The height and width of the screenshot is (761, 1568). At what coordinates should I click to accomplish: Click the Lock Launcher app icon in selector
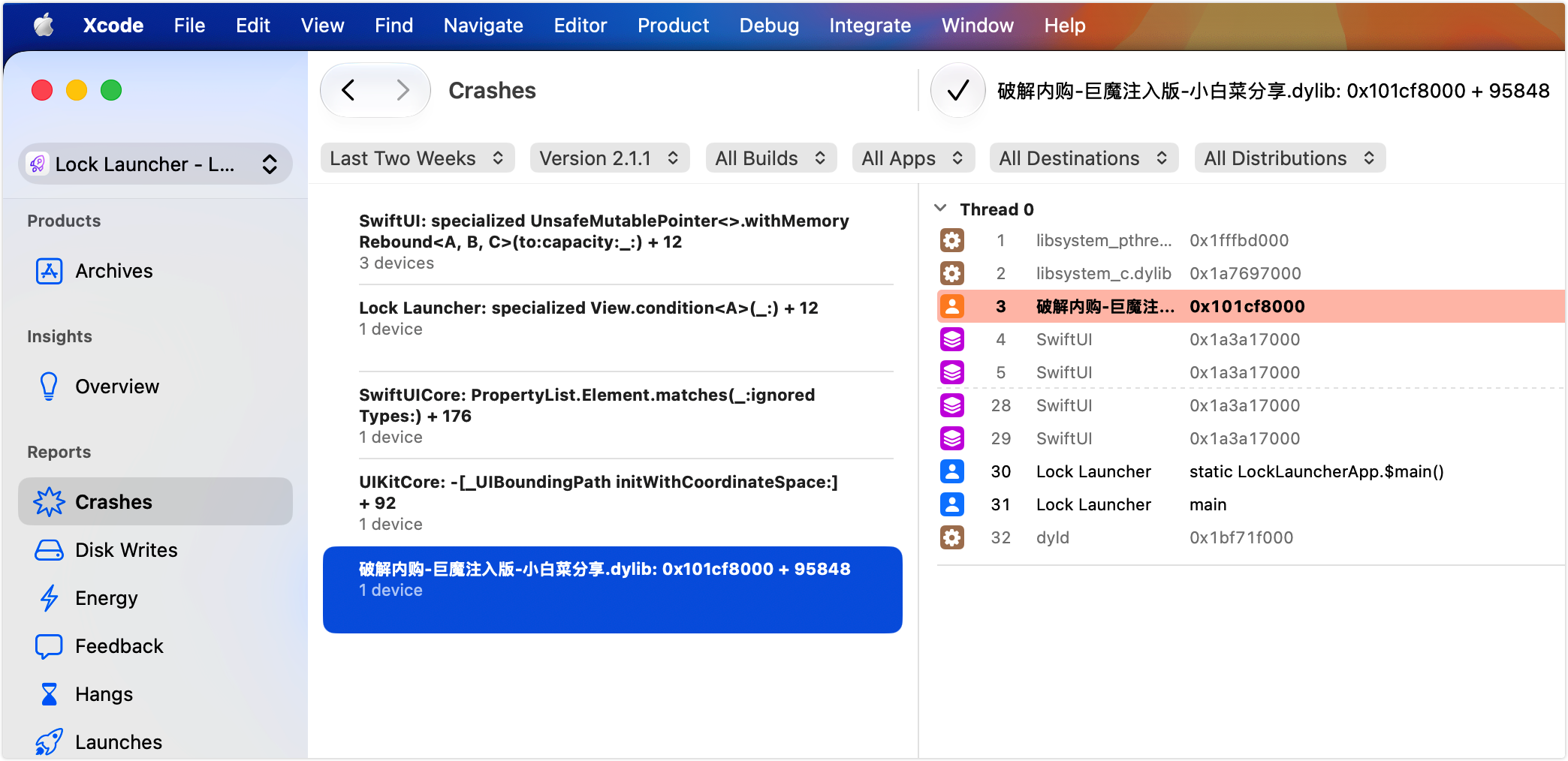click(x=38, y=164)
